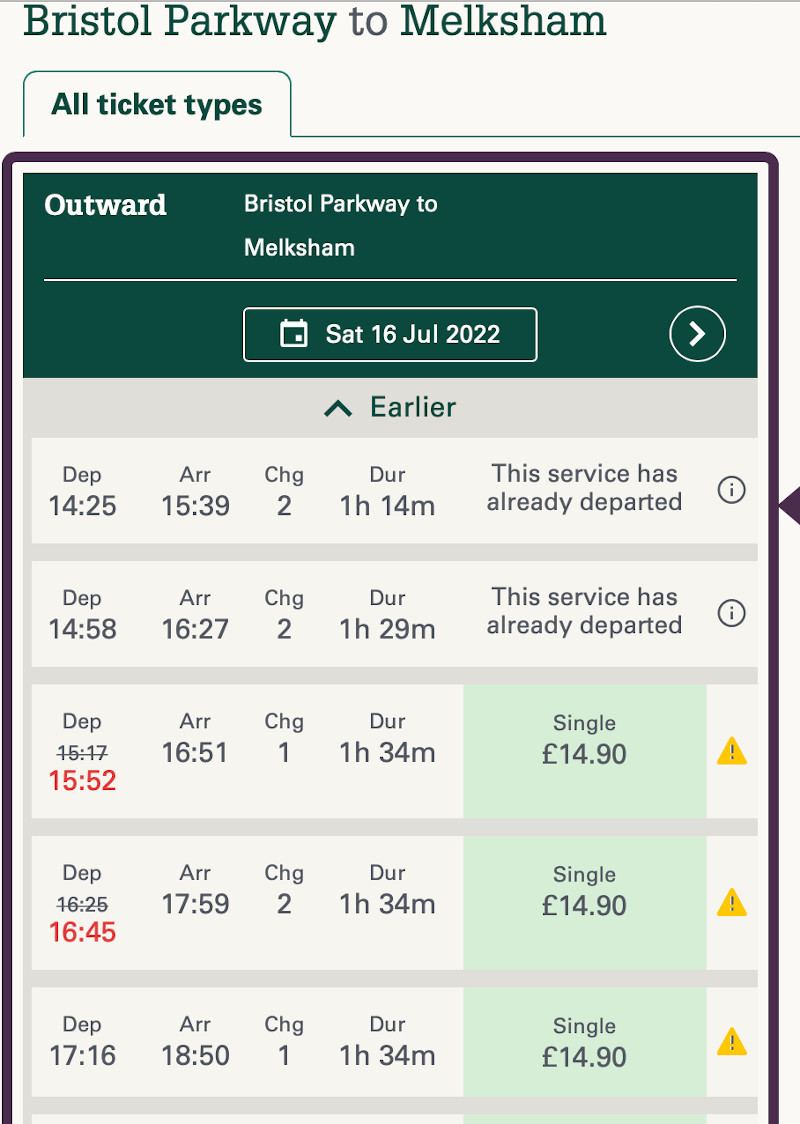Screen dimensions: 800x1124
Task: Click warning triangle for 16:45 departure
Action: coord(732,903)
